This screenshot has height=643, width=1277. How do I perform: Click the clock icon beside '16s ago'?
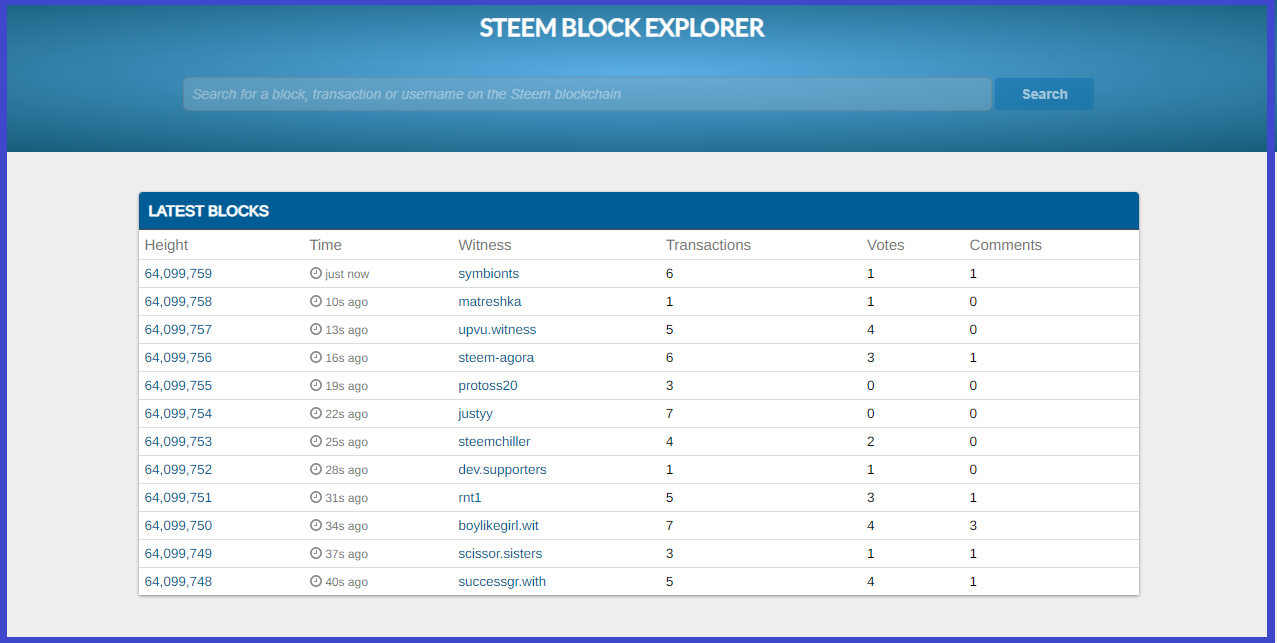coord(316,357)
